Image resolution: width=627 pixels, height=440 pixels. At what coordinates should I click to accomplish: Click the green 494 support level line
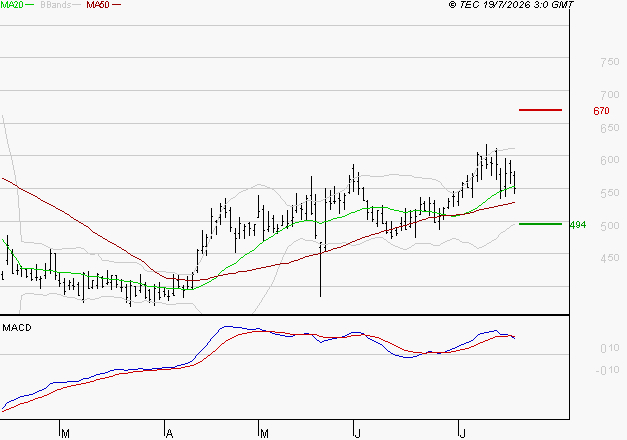(x=540, y=224)
